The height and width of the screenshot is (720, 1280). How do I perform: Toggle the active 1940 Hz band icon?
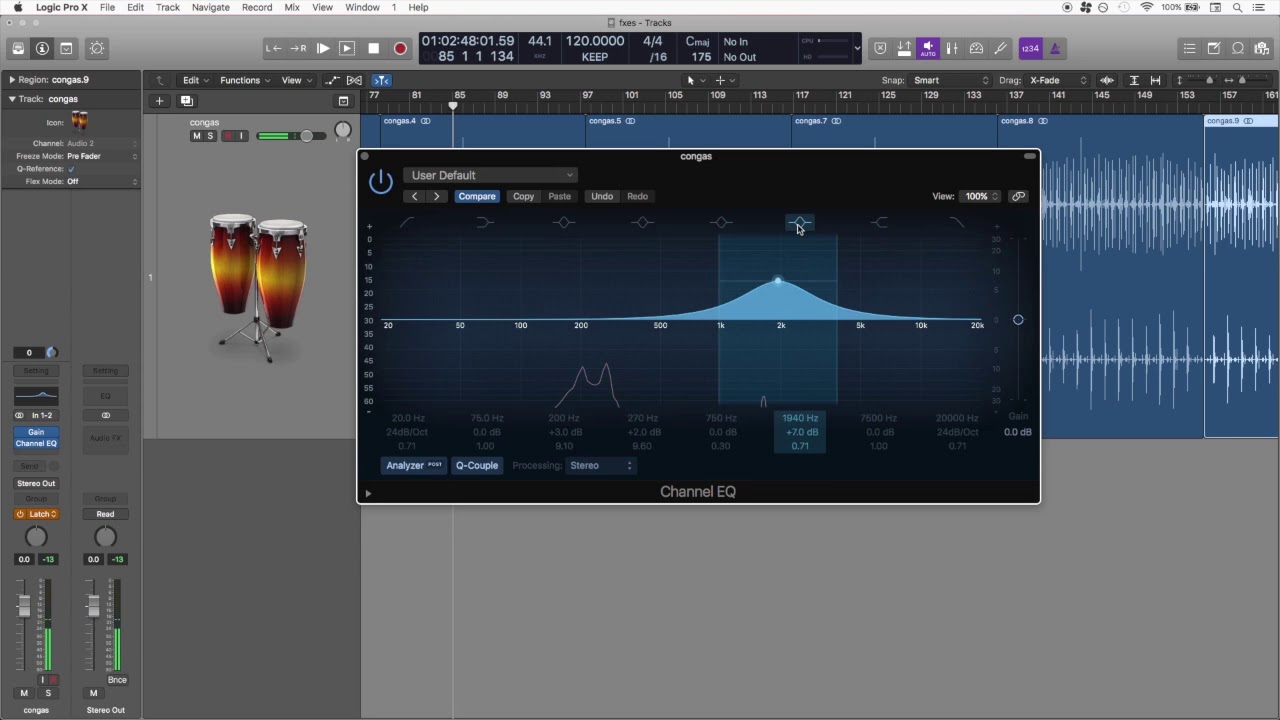(x=799, y=222)
